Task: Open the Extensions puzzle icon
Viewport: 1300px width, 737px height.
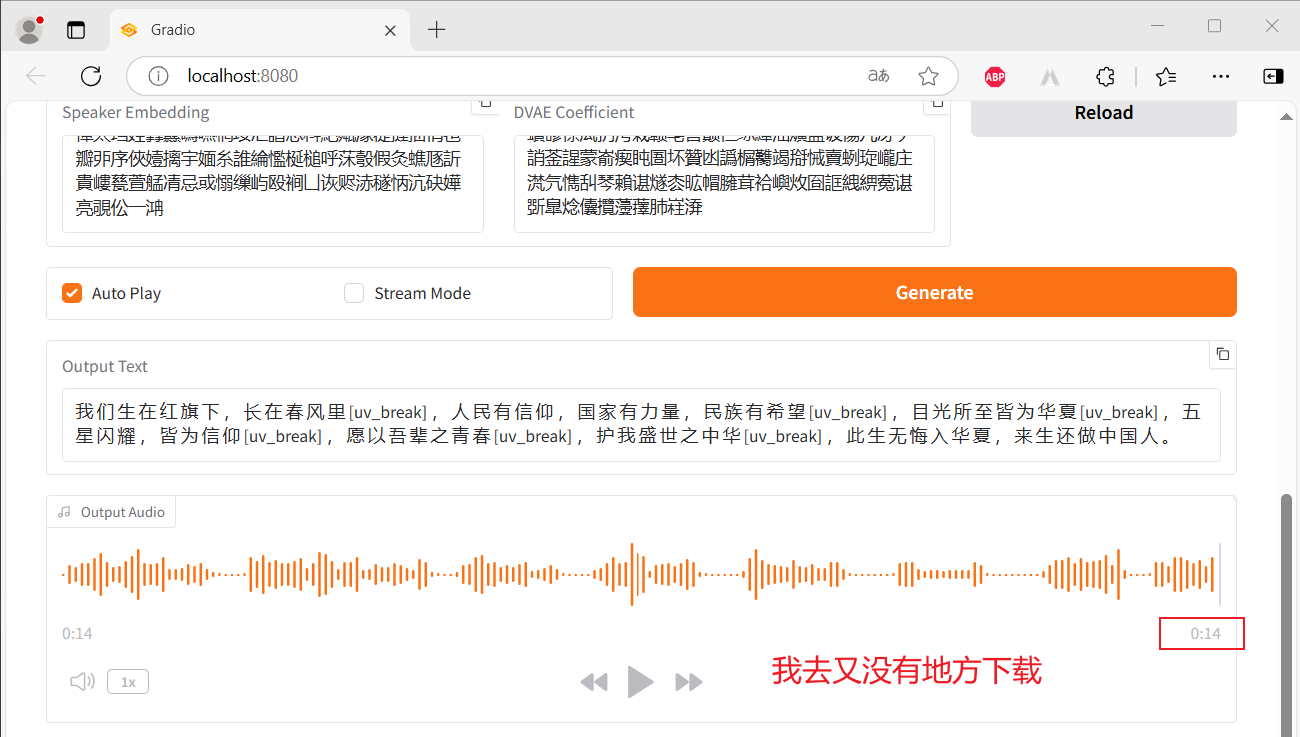Action: click(1105, 76)
